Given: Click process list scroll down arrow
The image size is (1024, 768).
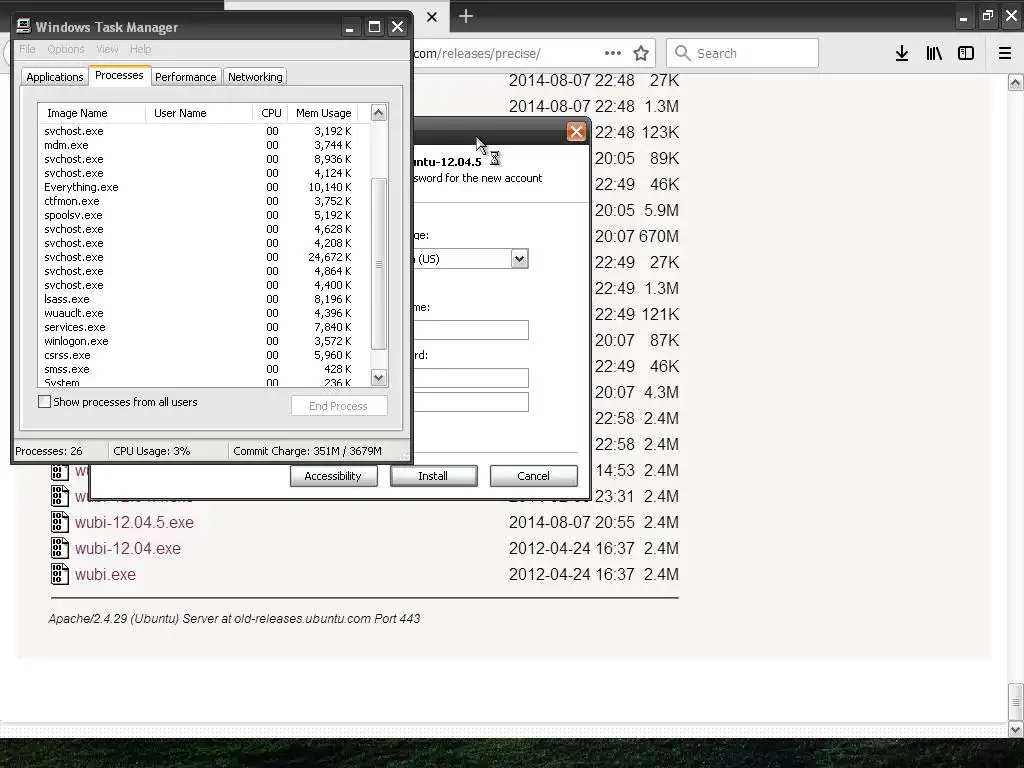Looking at the screenshot, I should (379, 377).
